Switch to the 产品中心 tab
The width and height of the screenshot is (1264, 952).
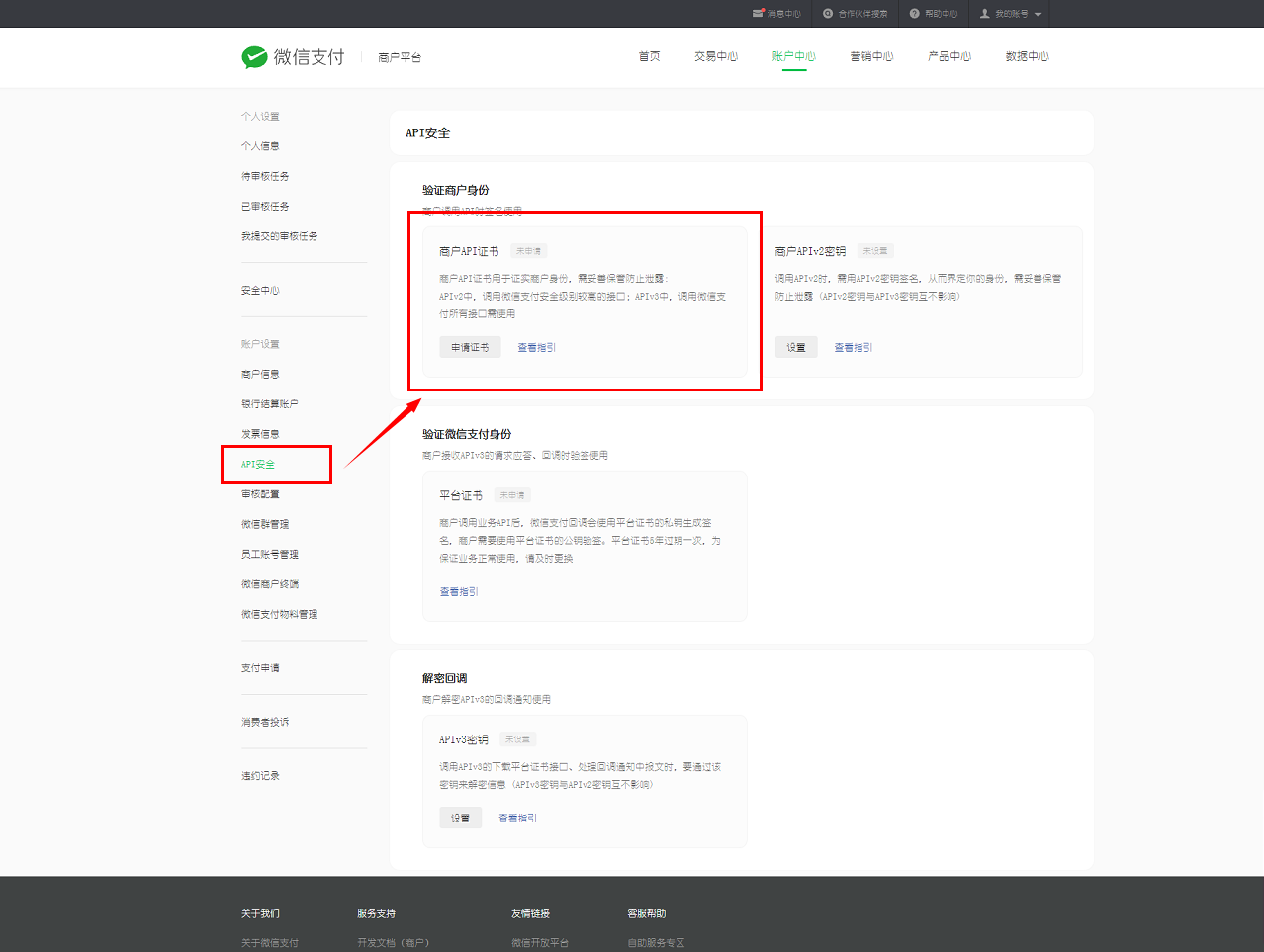click(949, 56)
